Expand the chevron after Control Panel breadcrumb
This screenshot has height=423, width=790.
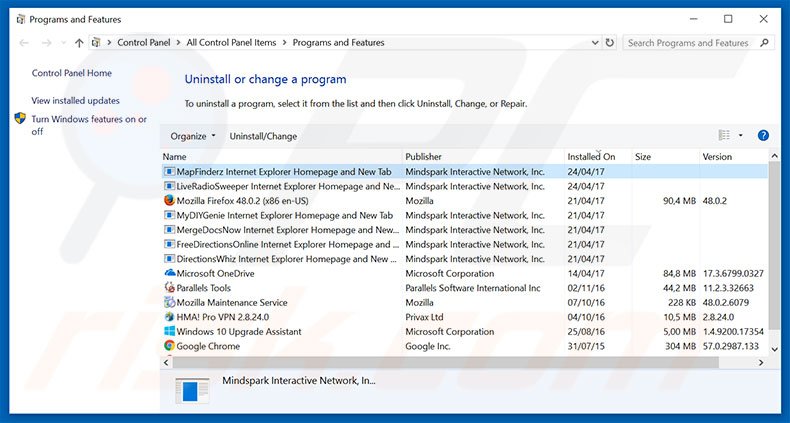[x=178, y=43]
